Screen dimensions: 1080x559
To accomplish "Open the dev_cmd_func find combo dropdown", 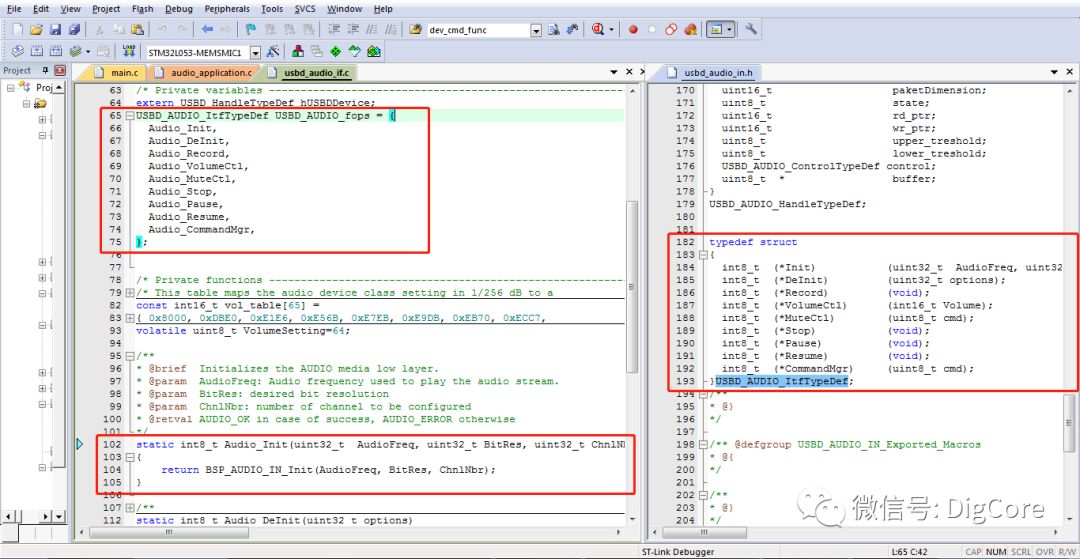I will tap(535, 30).
